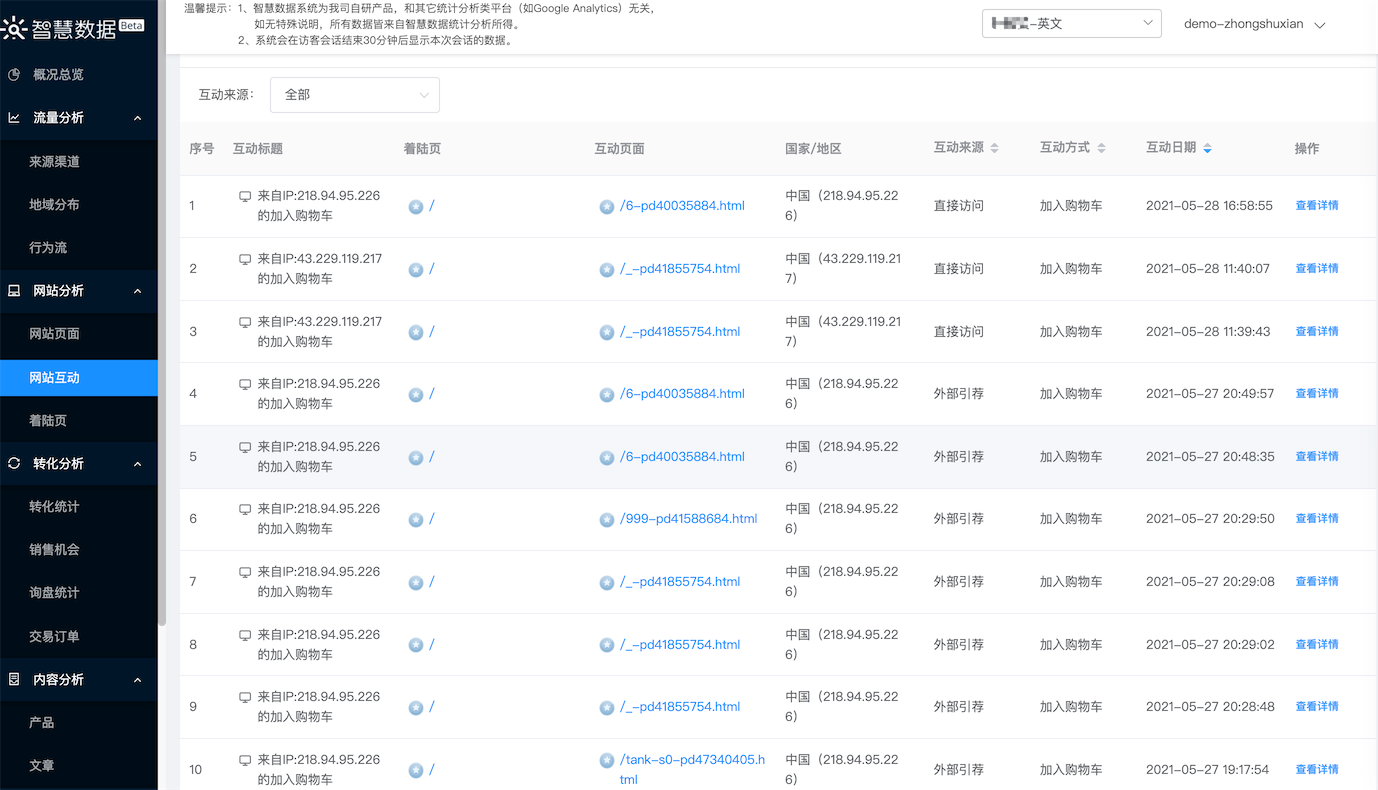Click the sort icon on 互动方式 column

click(x=1101, y=148)
